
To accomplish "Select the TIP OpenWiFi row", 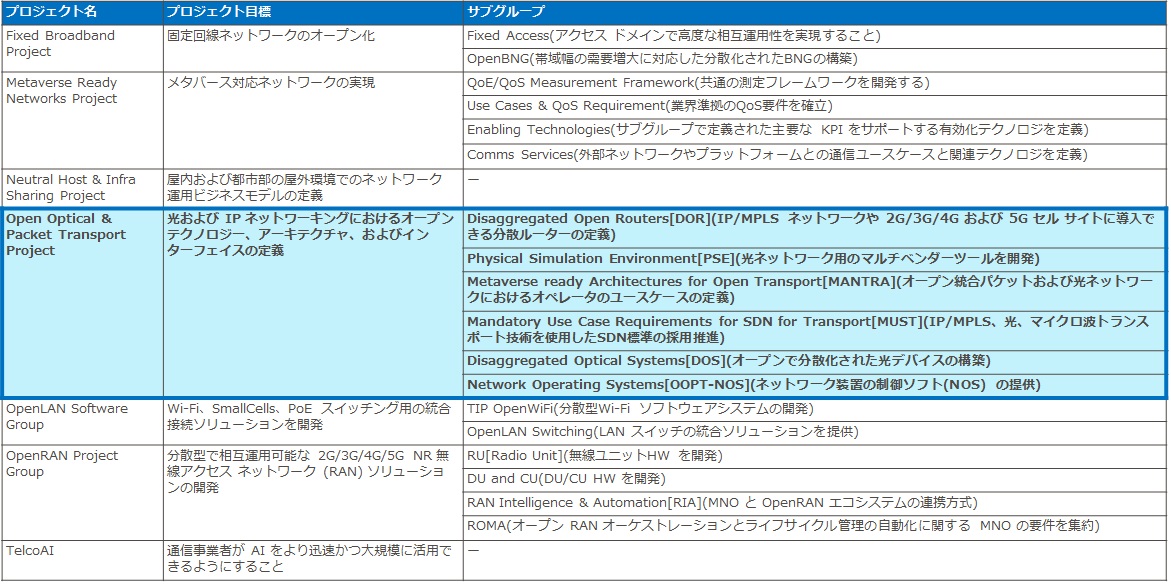I will (x=816, y=409).
